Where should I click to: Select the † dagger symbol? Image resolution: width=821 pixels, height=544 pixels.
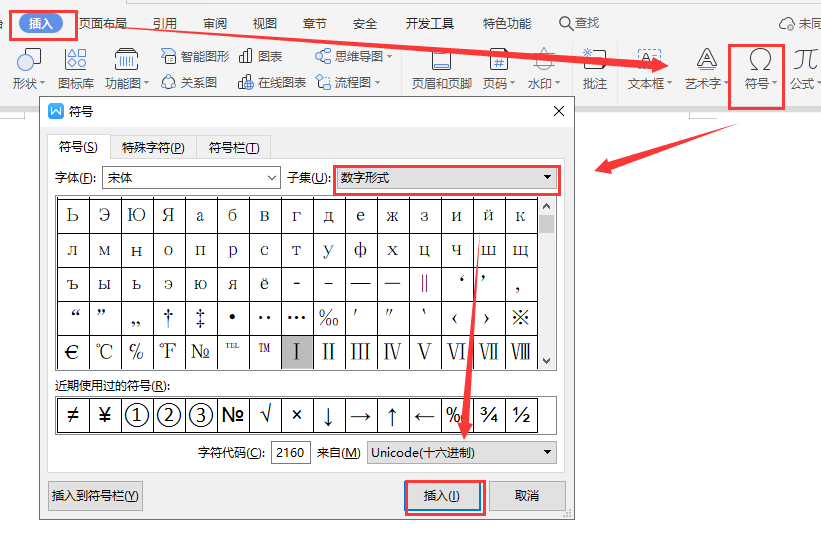(169, 318)
